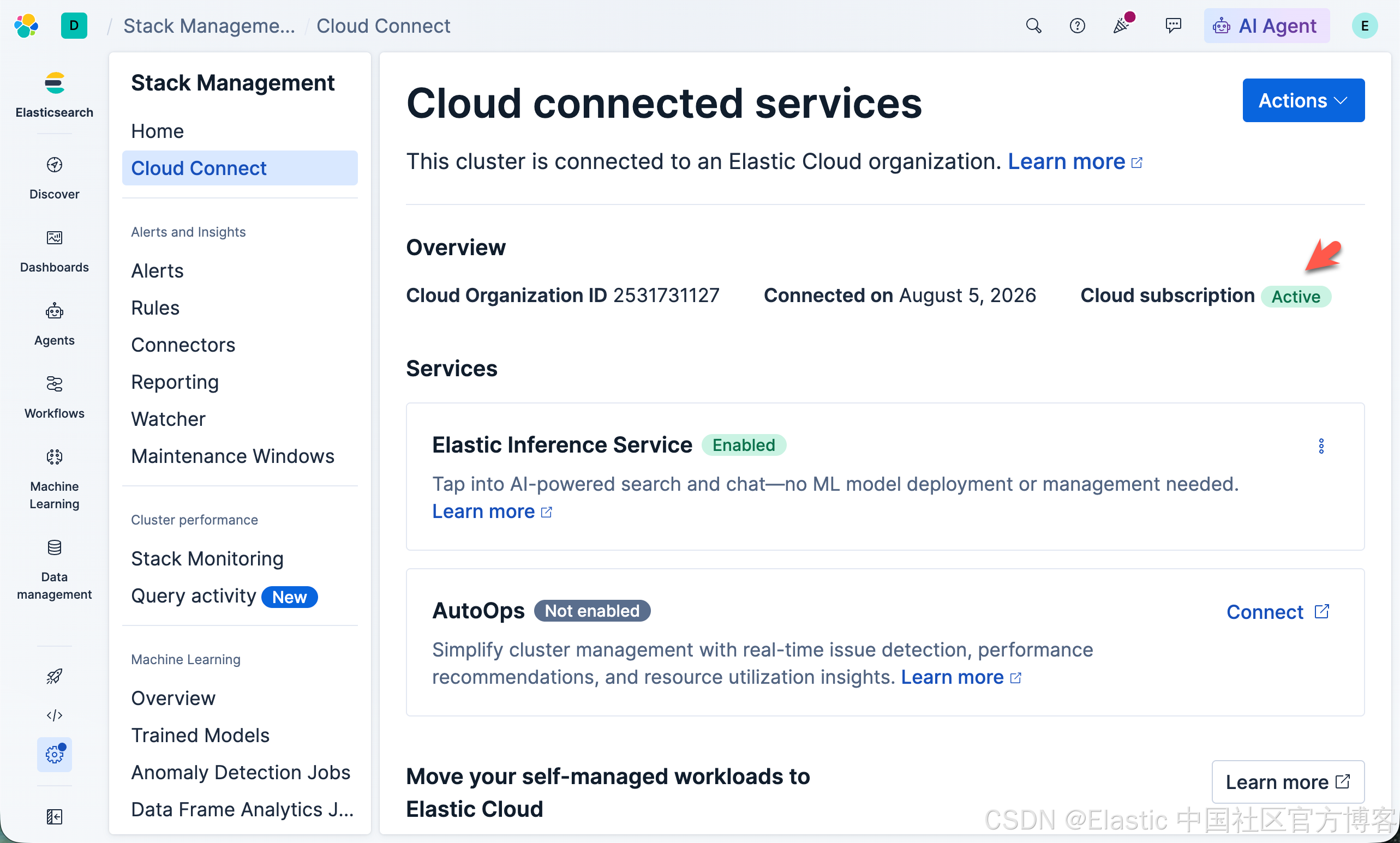Open the user avatar E menu

1364,26
